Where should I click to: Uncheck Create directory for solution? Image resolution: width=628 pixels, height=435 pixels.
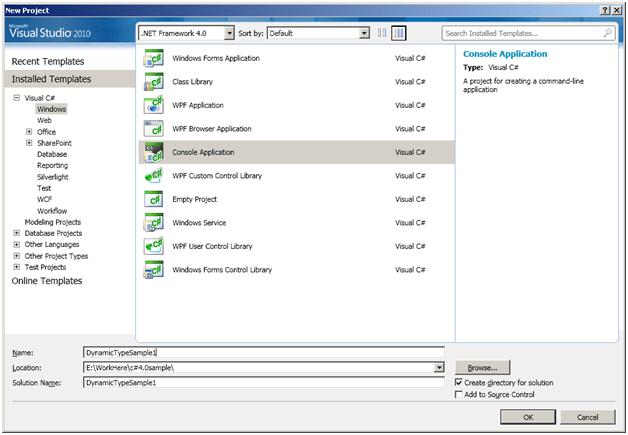(459, 382)
